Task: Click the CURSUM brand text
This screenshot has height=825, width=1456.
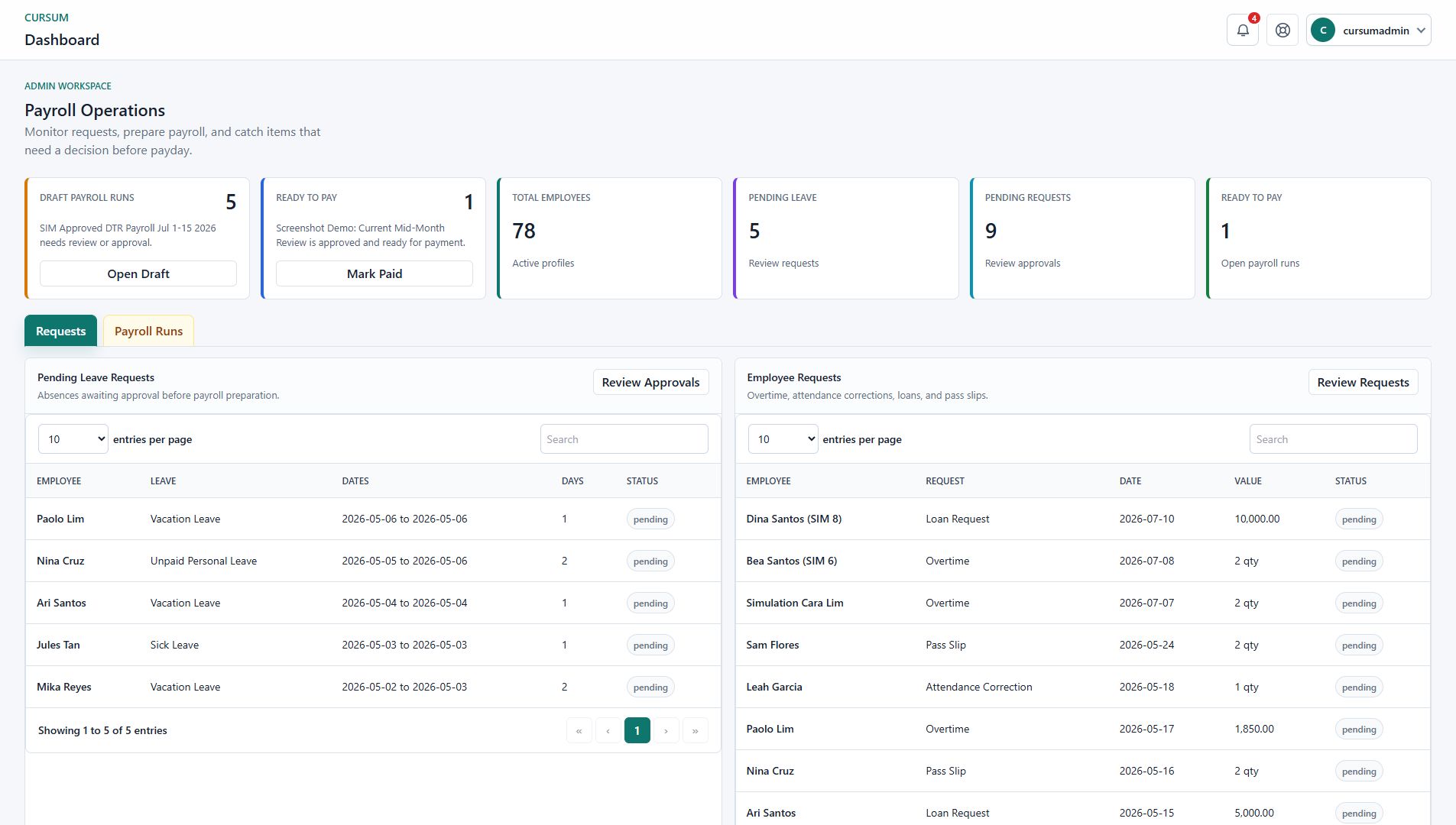Action: point(47,18)
